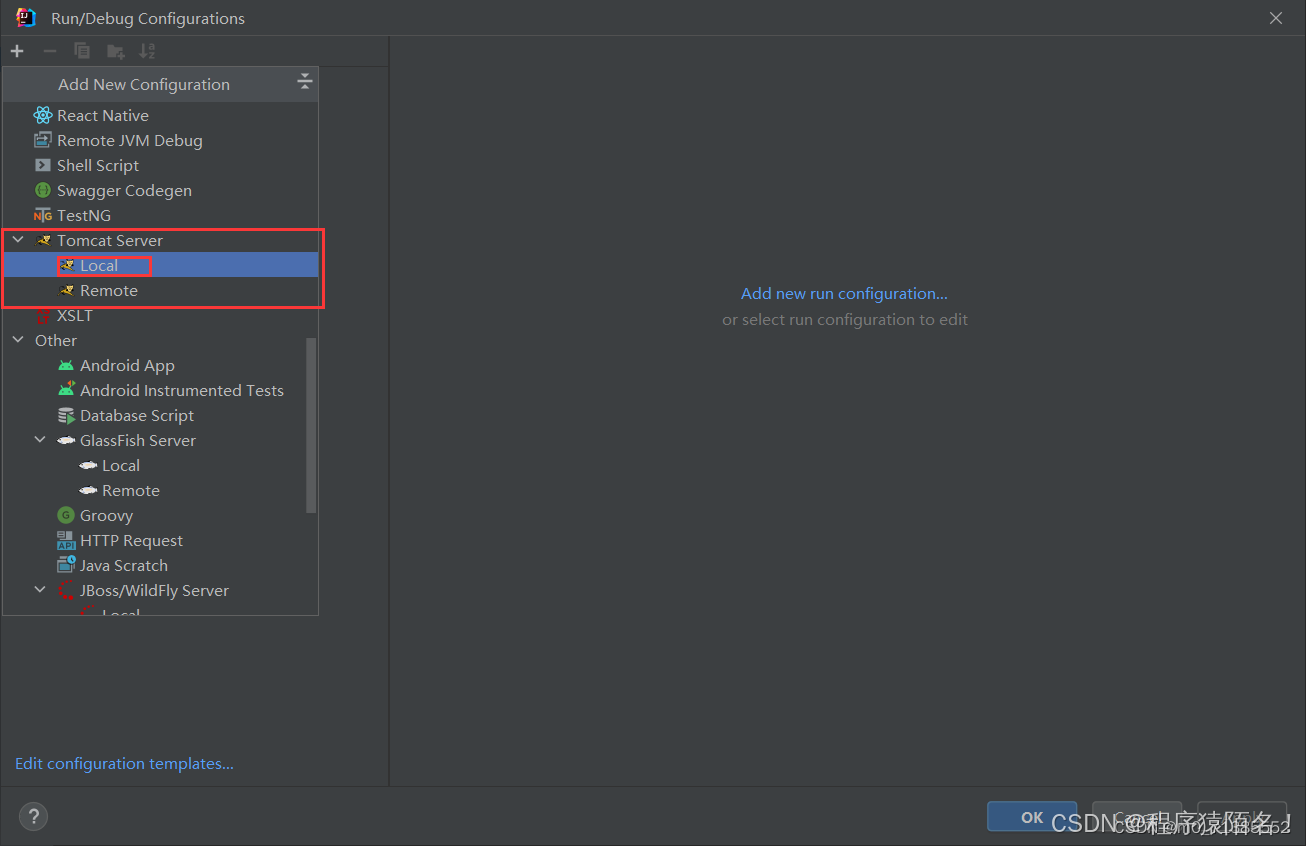1306x846 pixels.
Task: Click the Shell Script terminal icon
Action: click(42, 165)
